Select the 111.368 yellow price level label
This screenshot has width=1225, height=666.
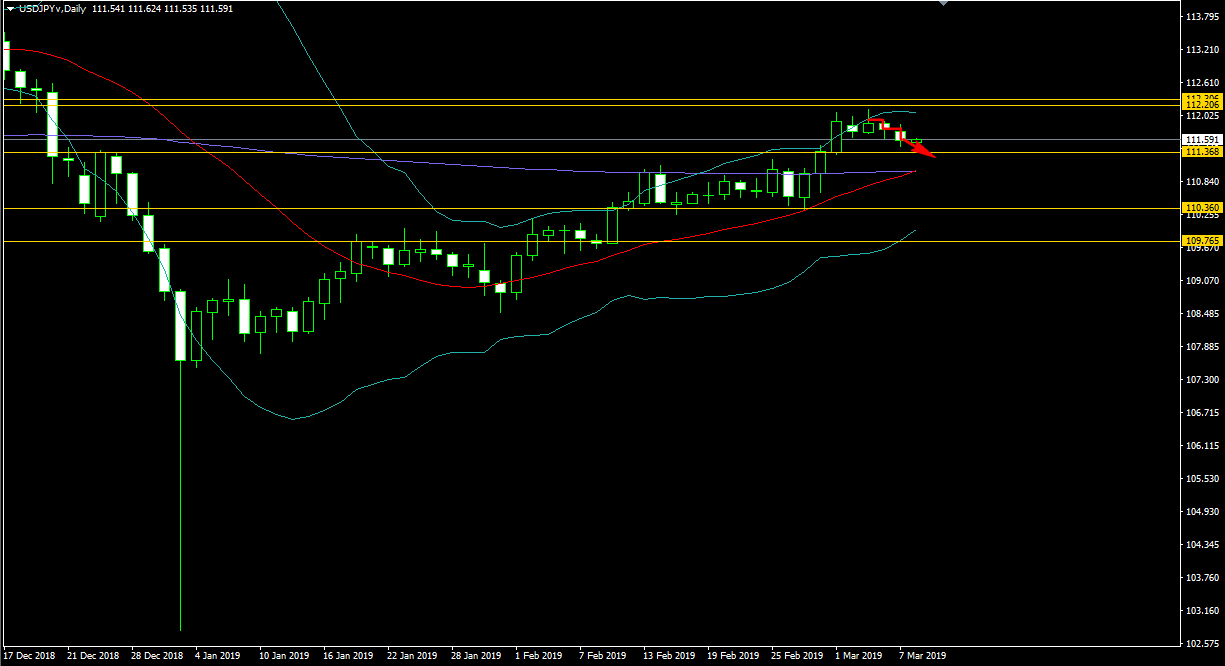(1201, 152)
